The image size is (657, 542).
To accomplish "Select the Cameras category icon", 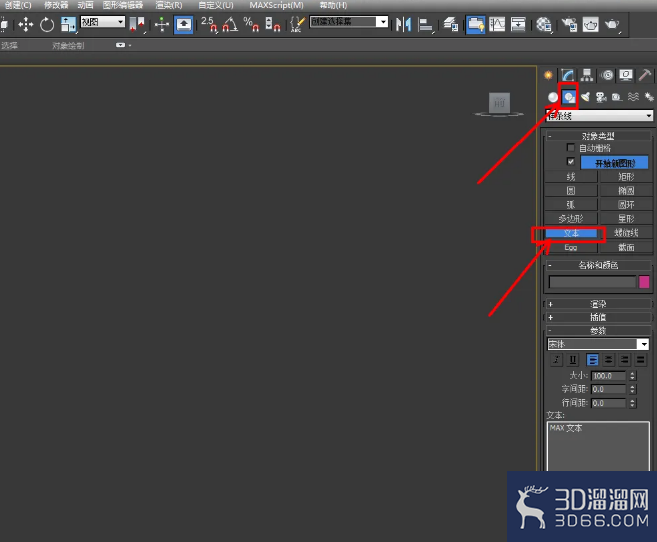I will (x=601, y=97).
